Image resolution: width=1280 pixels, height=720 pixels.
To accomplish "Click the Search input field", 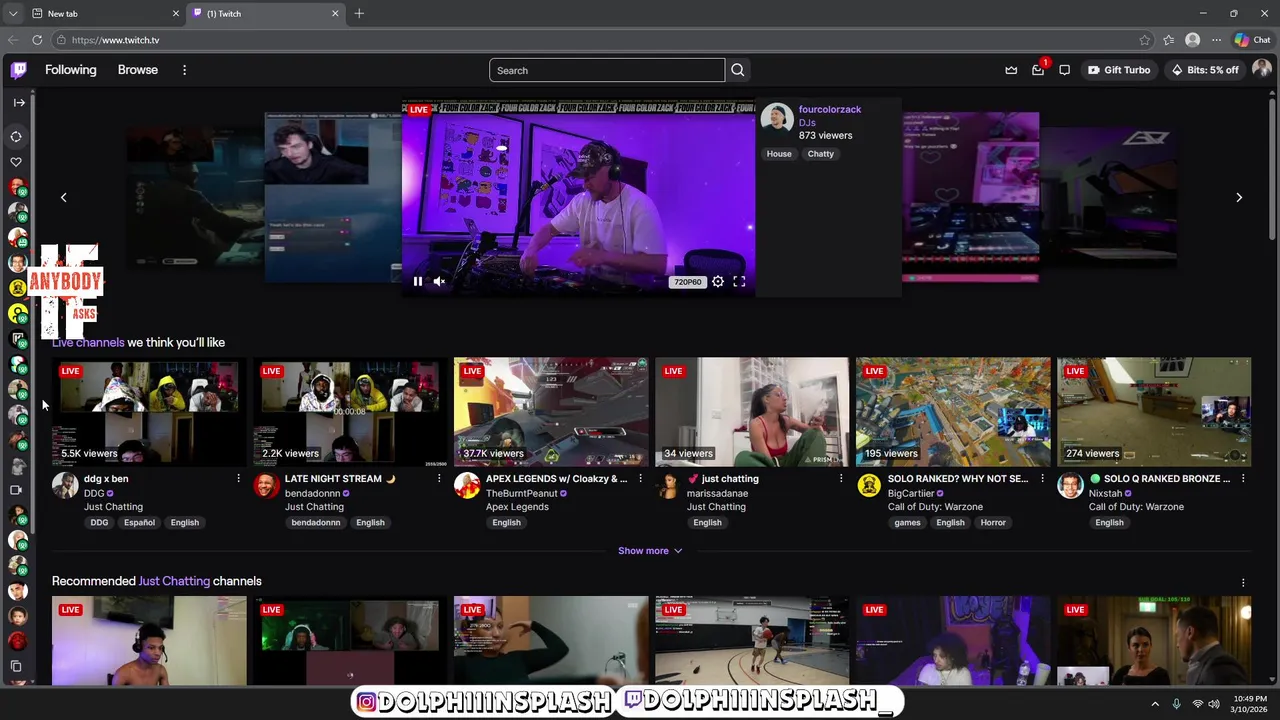I will 607,70.
